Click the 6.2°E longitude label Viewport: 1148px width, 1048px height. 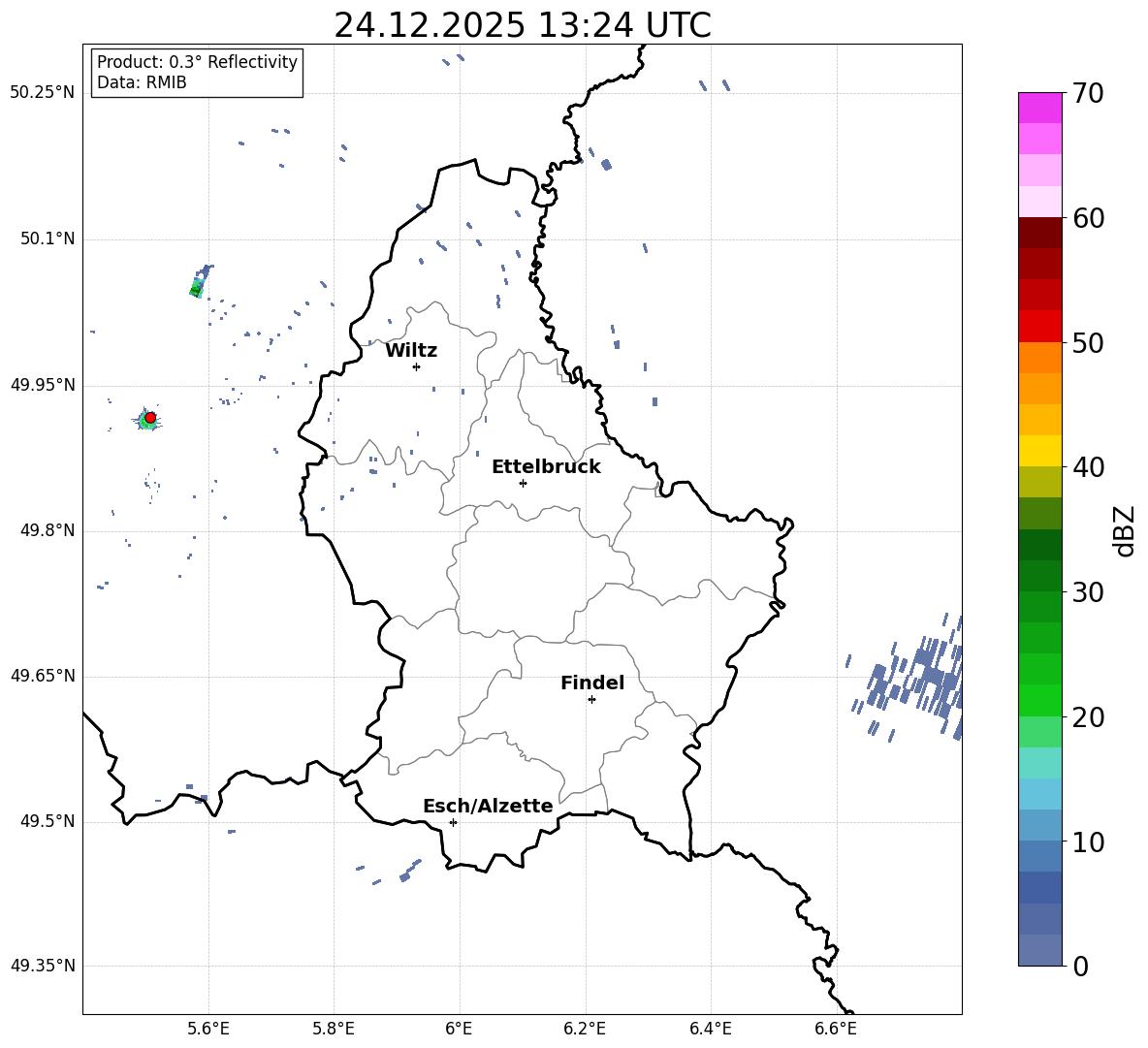tap(585, 1029)
